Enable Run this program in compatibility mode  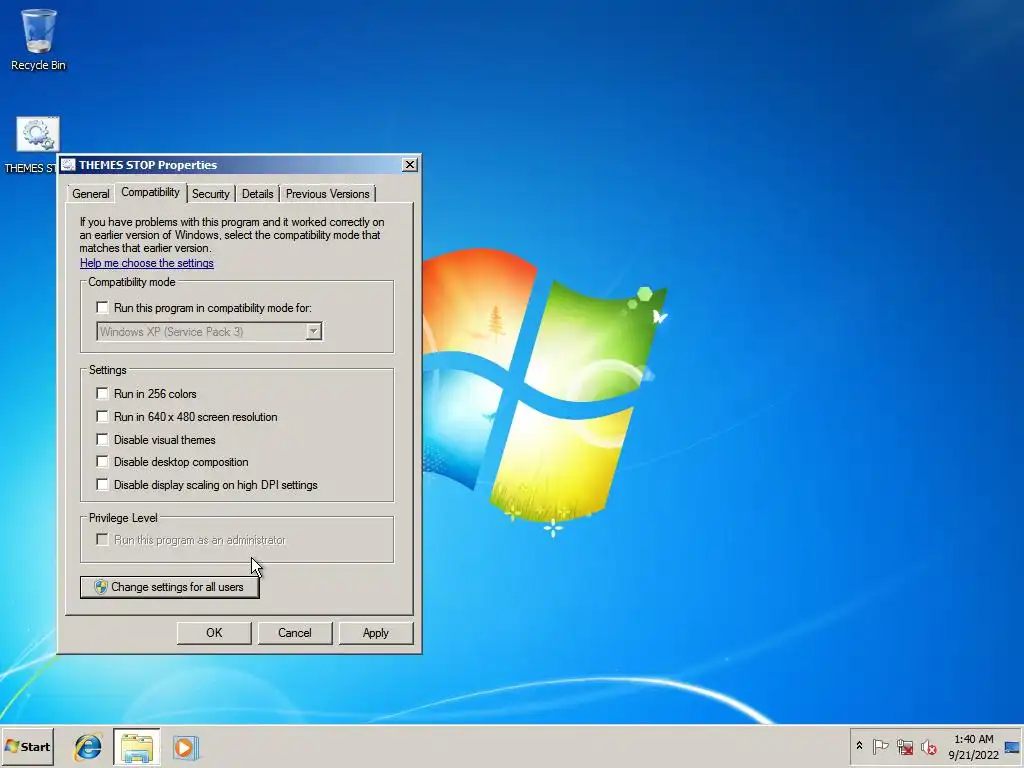coord(103,308)
